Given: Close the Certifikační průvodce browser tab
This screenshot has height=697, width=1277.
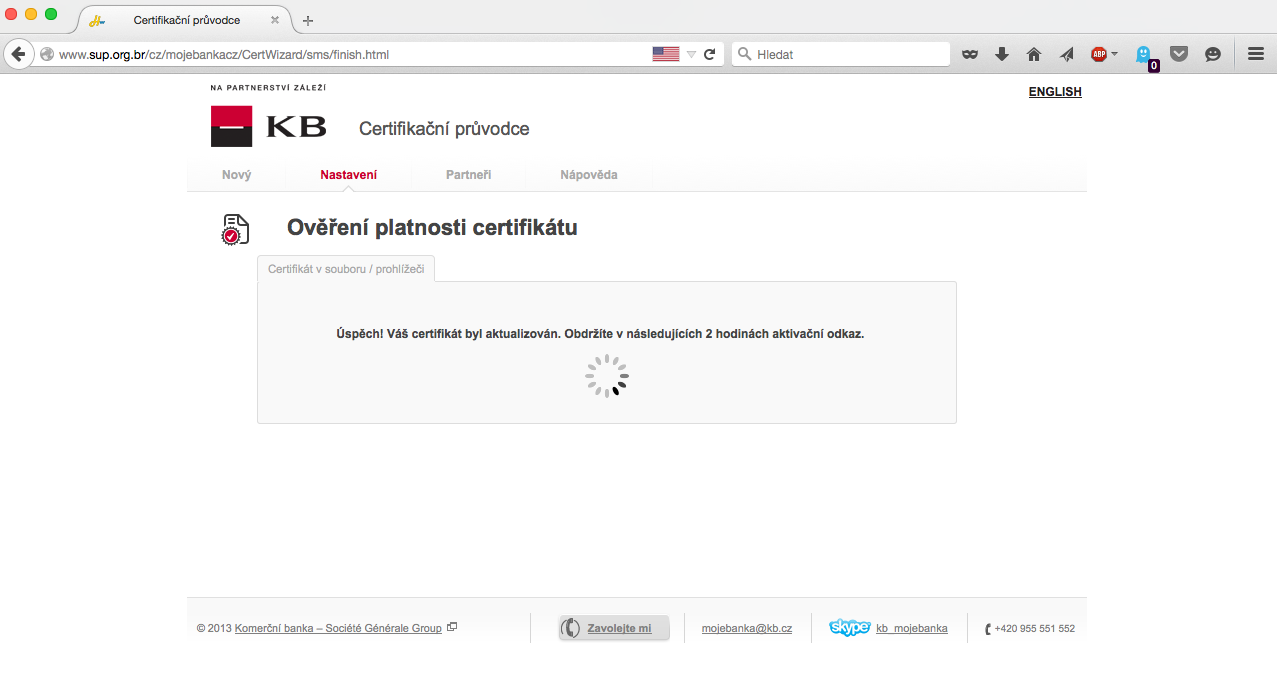Looking at the screenshot, I should (275, 20).
